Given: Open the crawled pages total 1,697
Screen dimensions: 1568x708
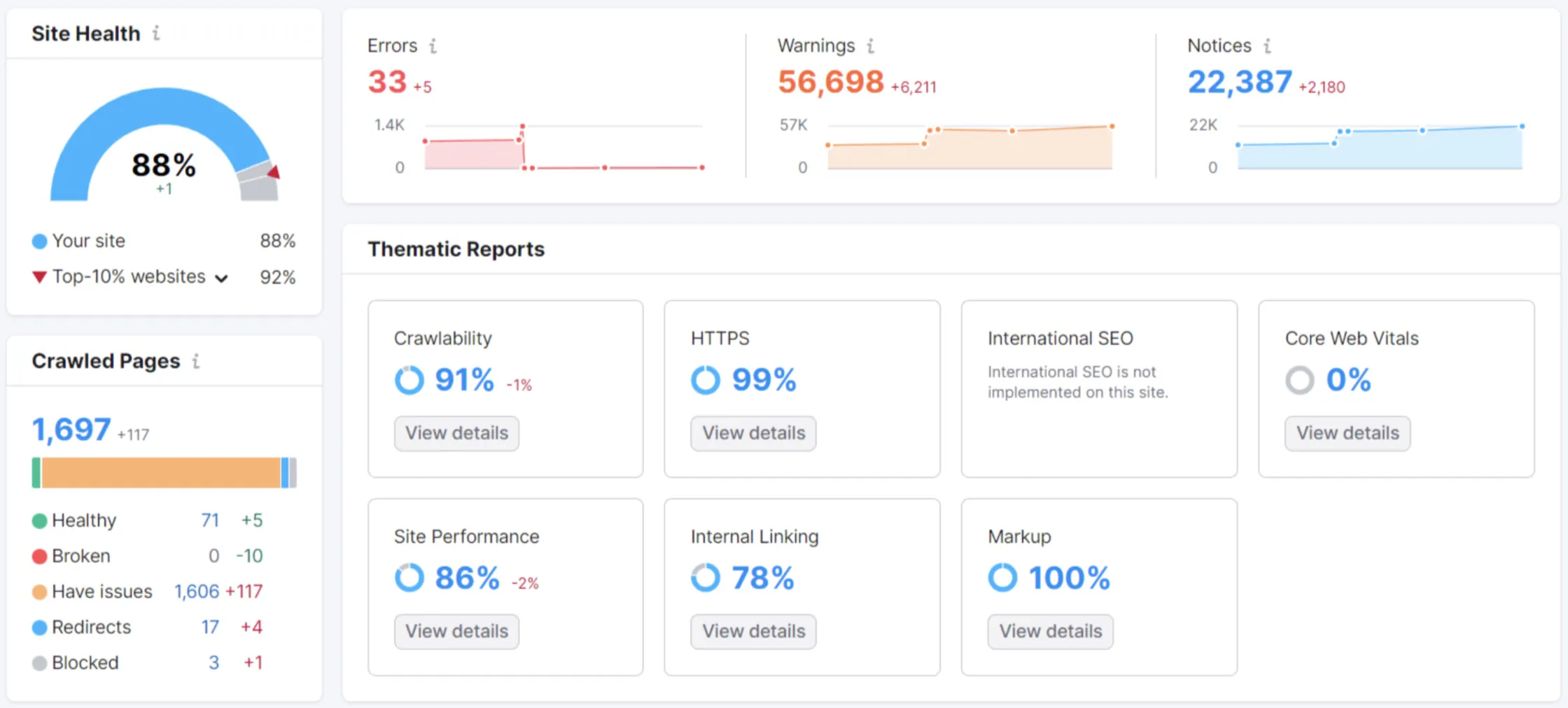Looking at the screenshot, I should tap(71, 430).
